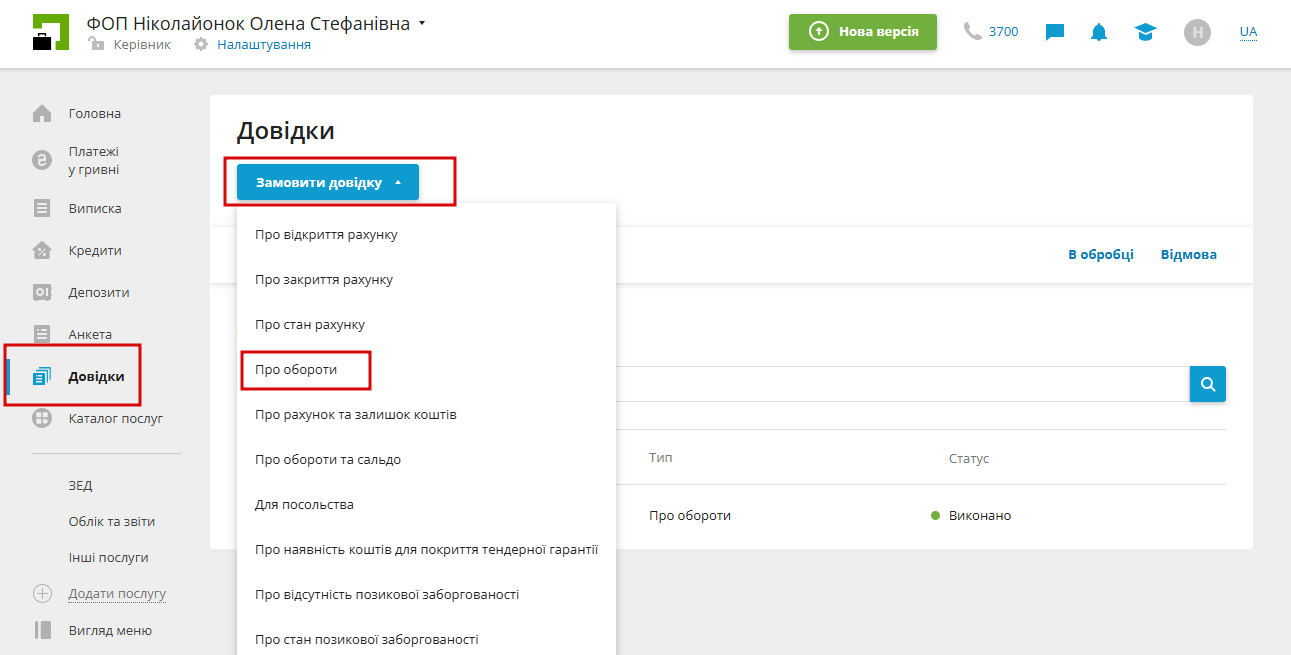
Task: Open the notifications bell
Action: click(x=1099, y=32)
